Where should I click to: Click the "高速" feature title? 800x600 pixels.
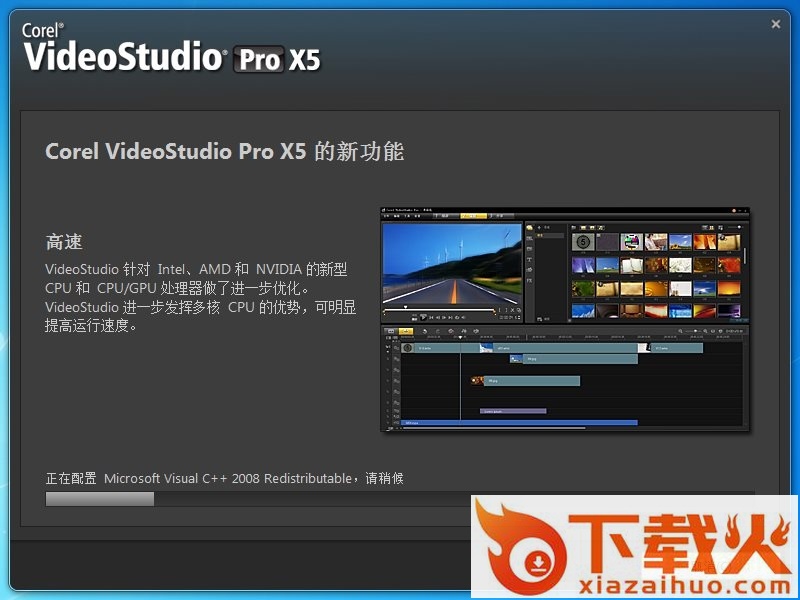(64, 242)
